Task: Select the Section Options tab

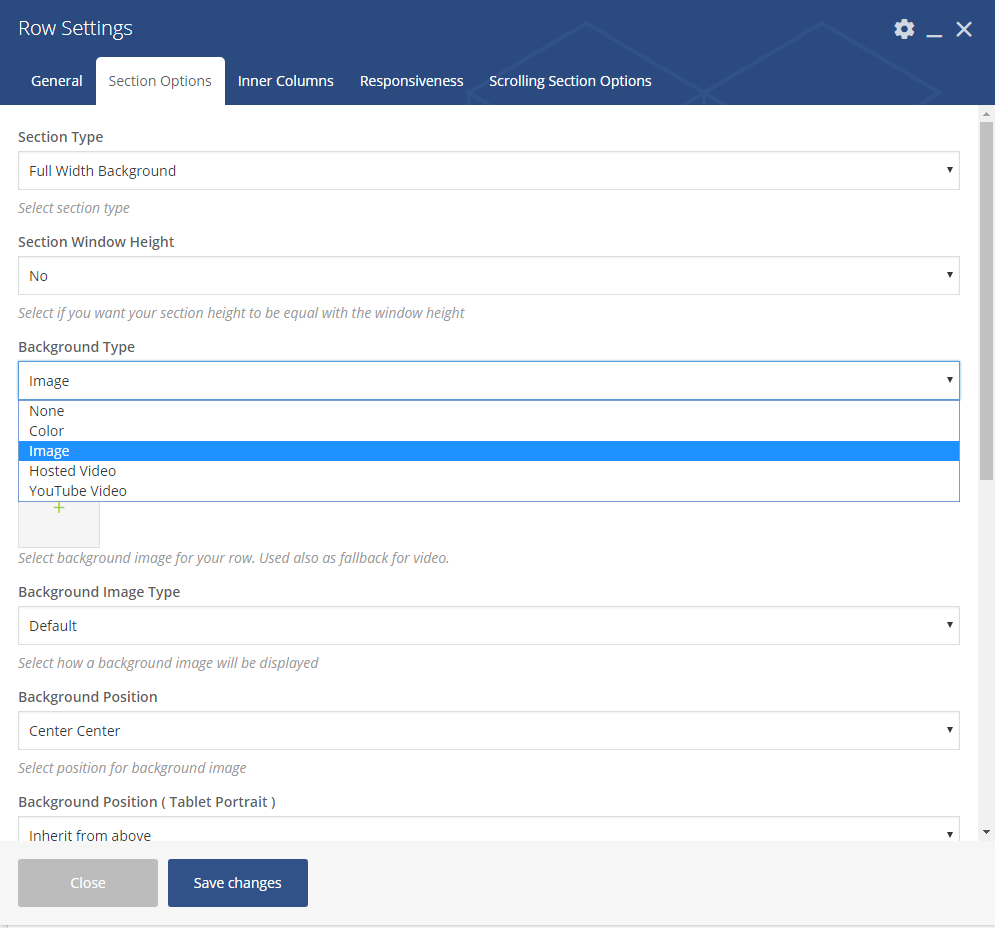Action: 160,81
